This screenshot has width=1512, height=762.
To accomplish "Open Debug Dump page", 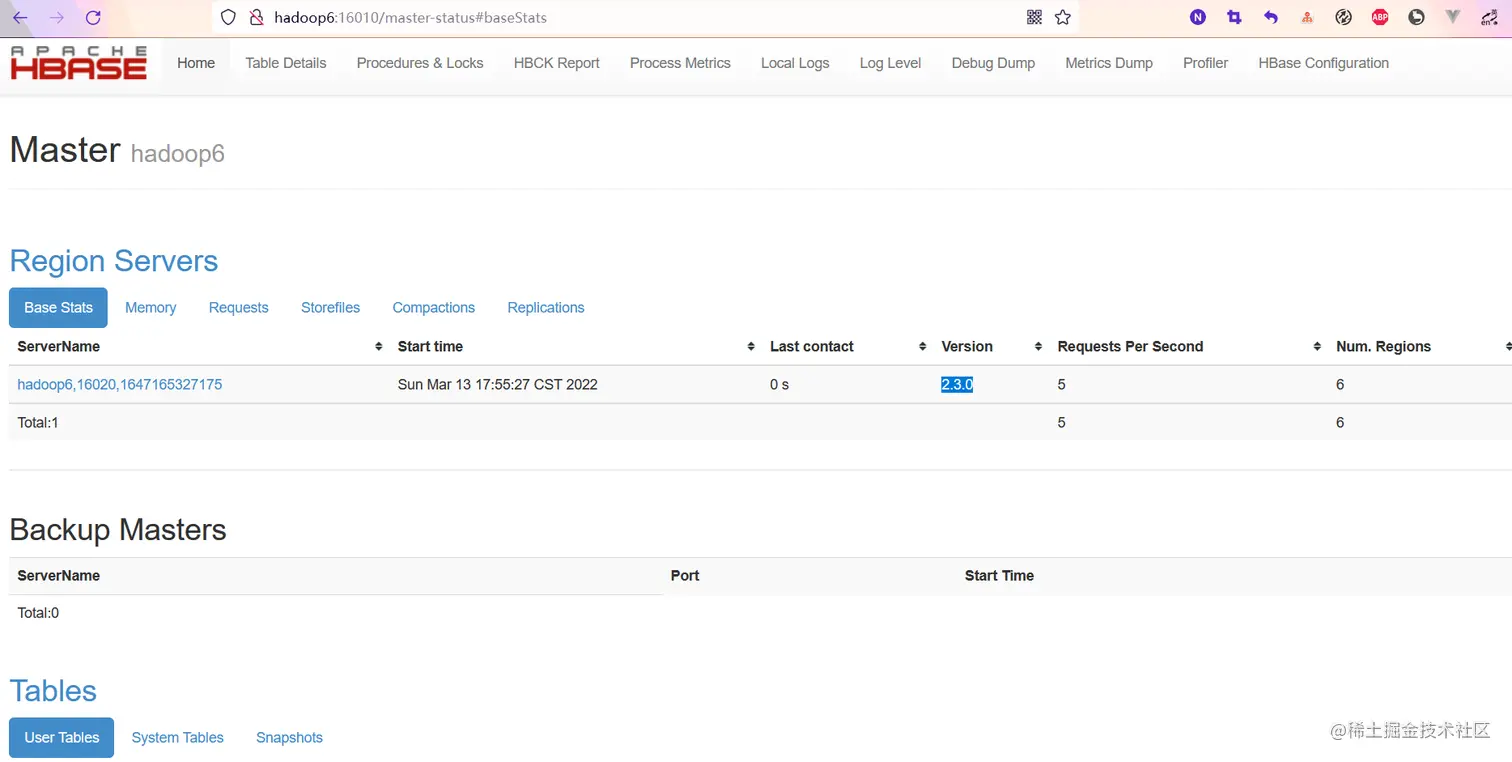I will click(993, 63).
